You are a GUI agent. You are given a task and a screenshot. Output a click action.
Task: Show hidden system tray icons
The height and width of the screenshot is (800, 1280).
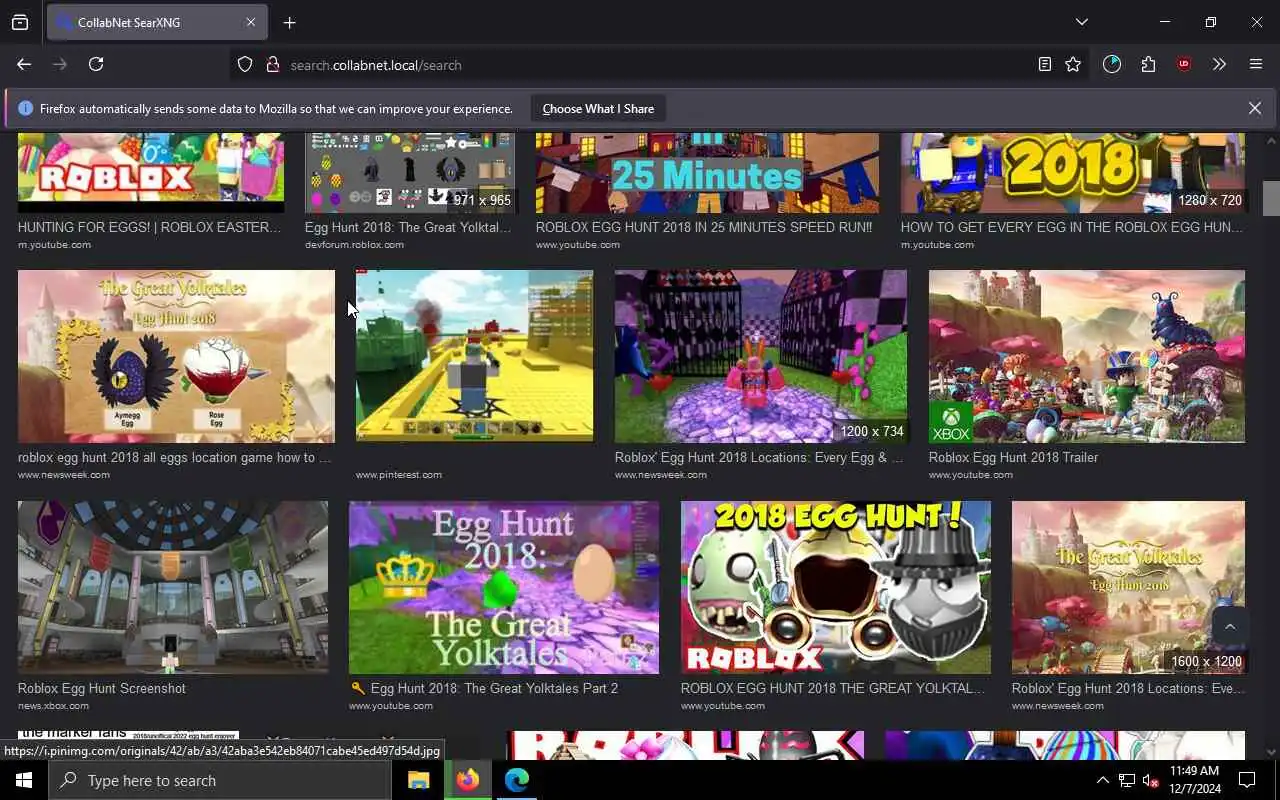point(1102,780)
